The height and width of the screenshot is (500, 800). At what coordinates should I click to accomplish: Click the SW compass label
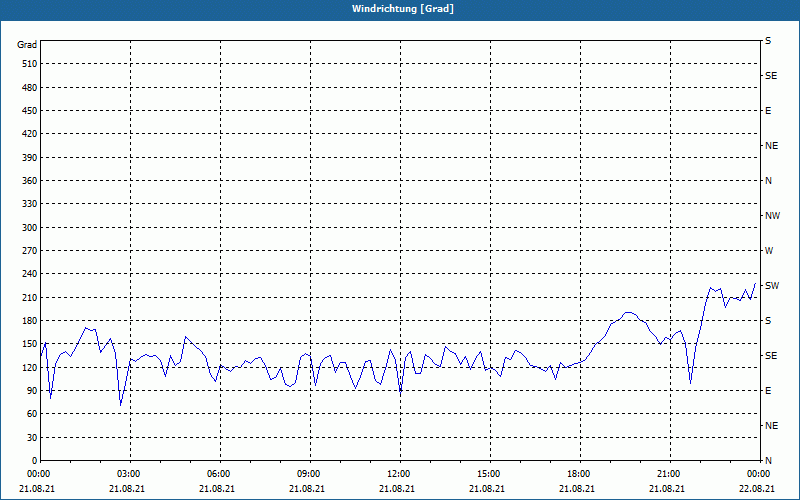click(x=772, y=286)
